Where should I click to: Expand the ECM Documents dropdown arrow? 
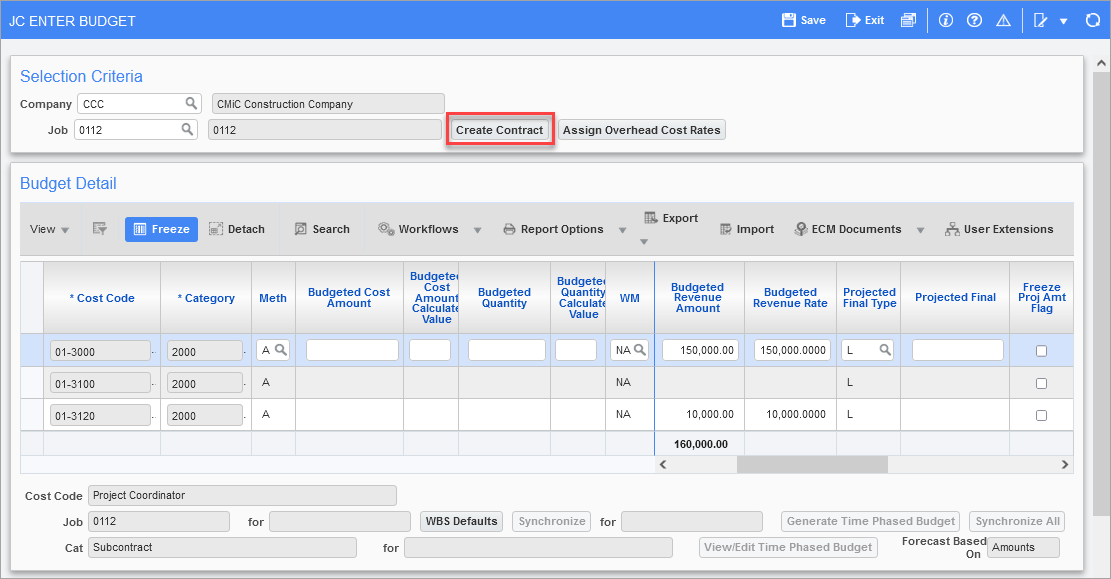[920, 230]
